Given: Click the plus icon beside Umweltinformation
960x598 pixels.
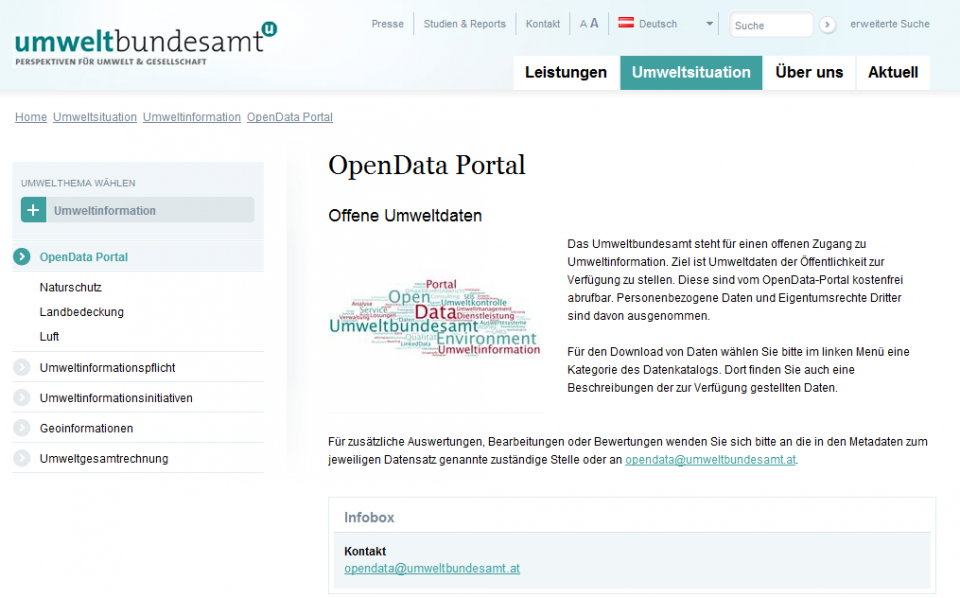Looking at the screenshot, I should (33, 210).
